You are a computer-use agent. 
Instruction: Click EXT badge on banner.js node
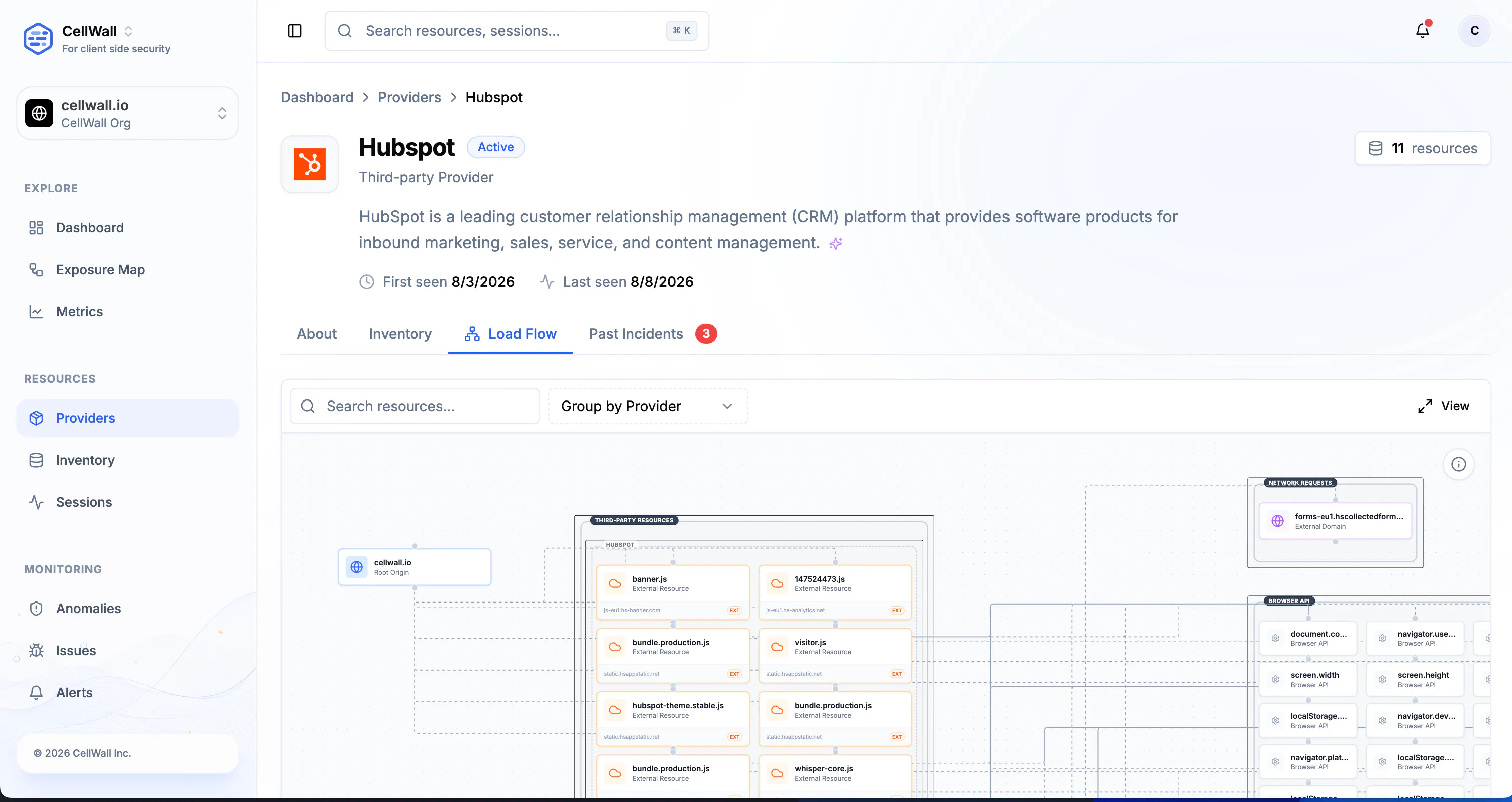point(734,610)
